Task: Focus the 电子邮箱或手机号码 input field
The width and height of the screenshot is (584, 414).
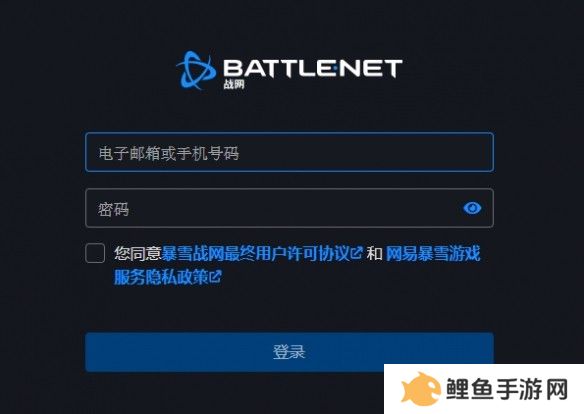Action: [289, 152]
